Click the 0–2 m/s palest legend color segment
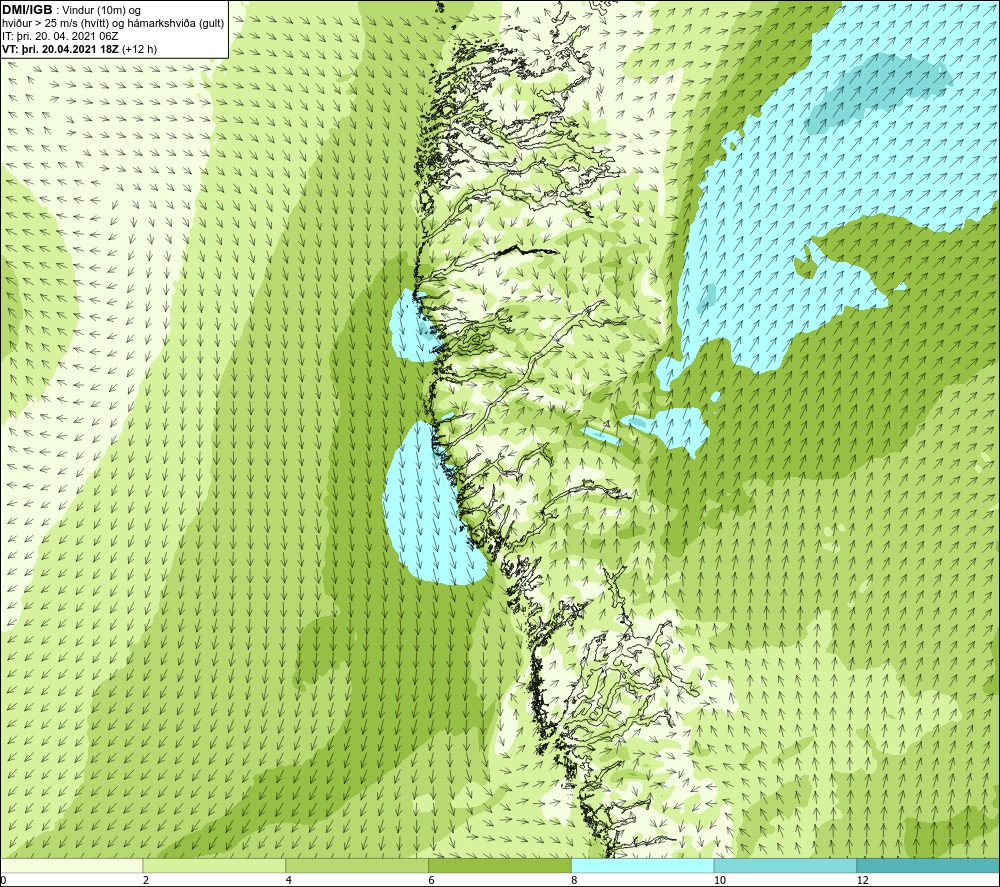1000x887 pixels. pyautogui.click(x=71, y=865)
